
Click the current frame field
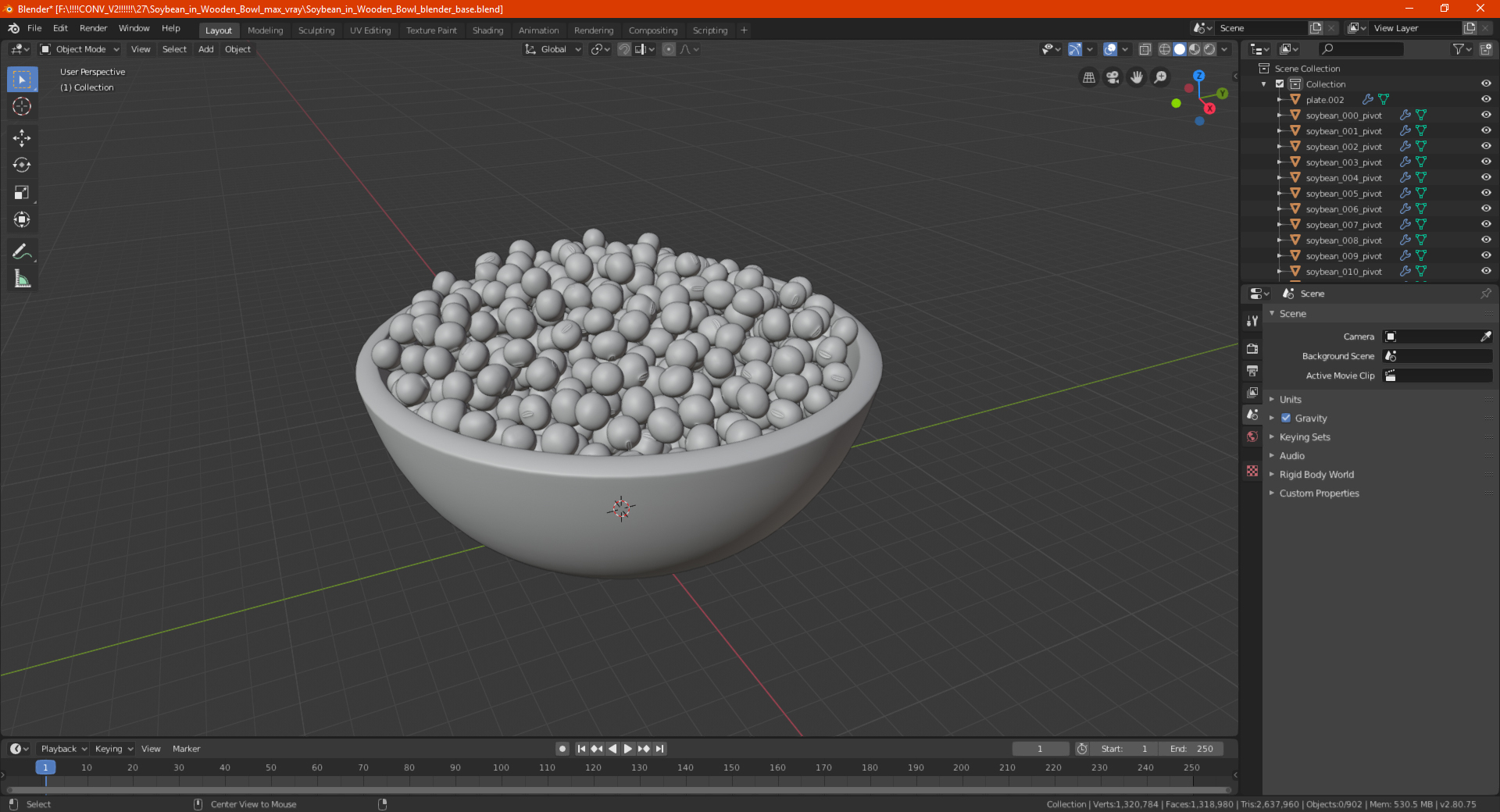pos(1040,748)
